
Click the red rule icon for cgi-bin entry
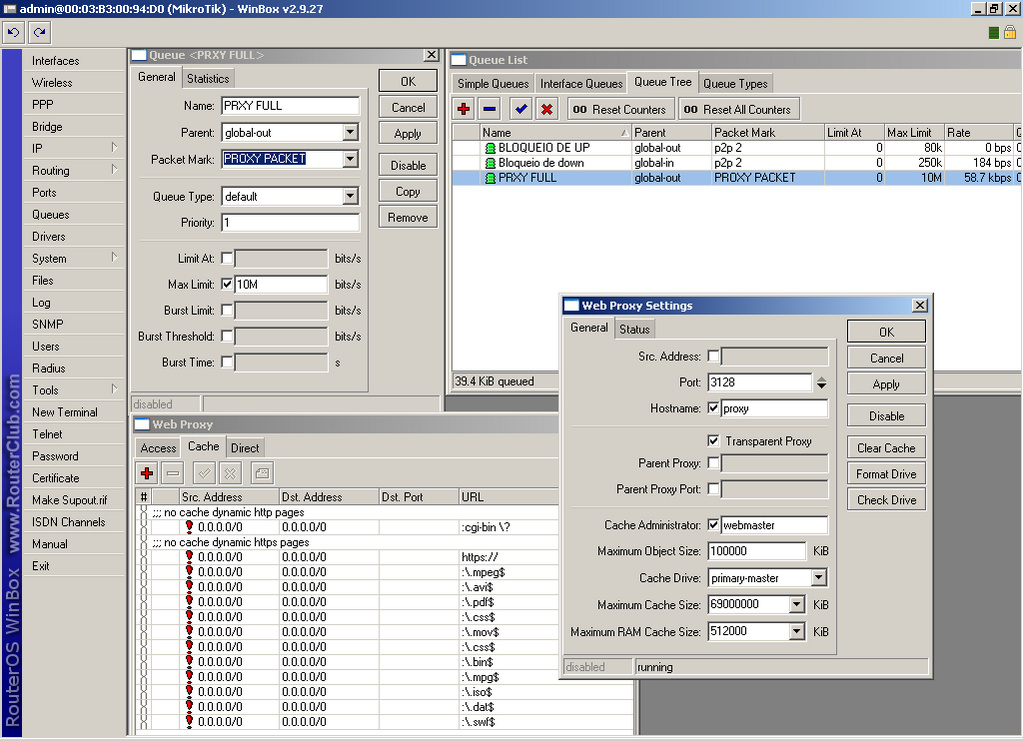pyautogui.click(x=189, y=527)
